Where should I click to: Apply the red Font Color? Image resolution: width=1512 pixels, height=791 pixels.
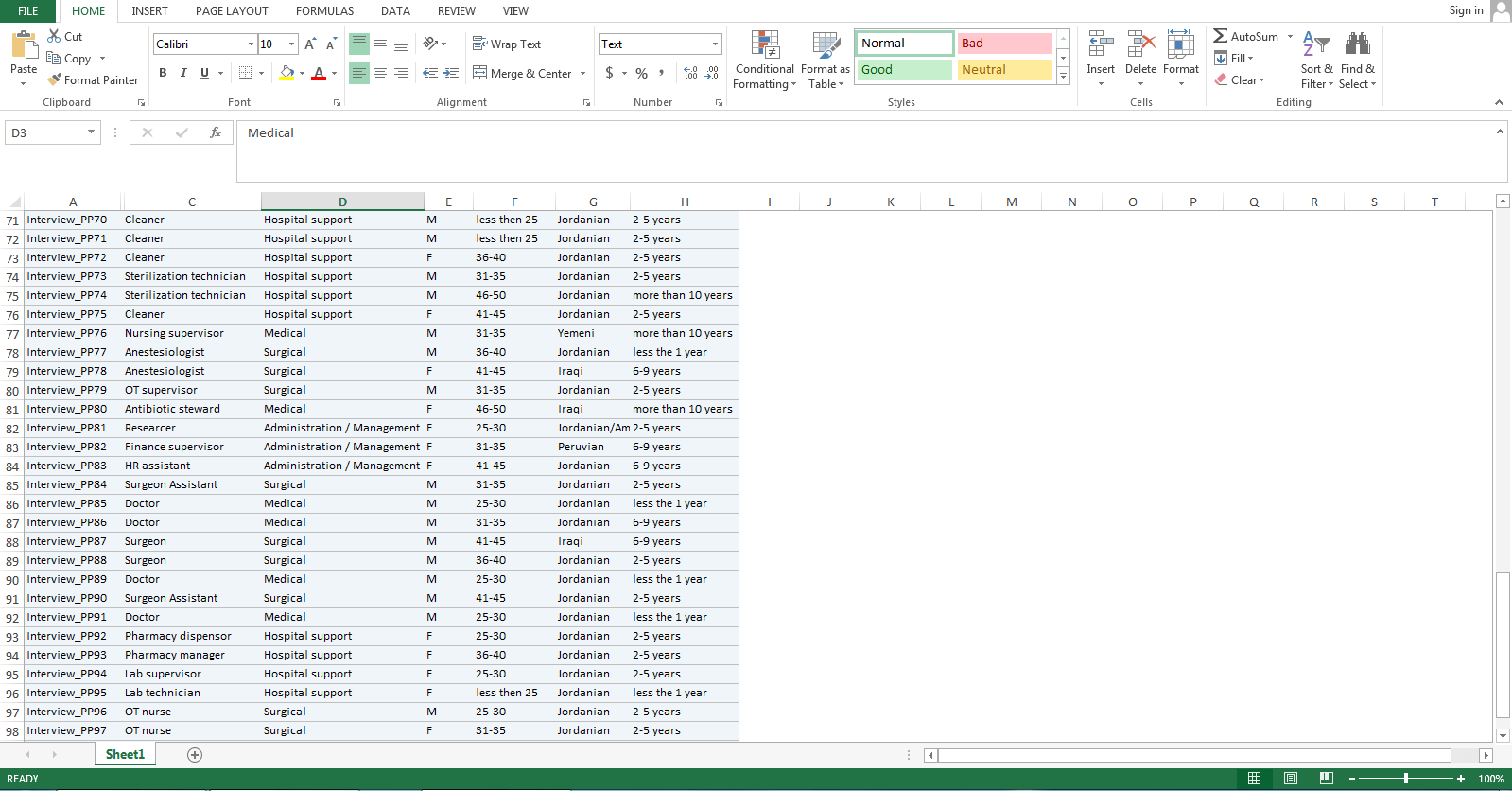319,73
